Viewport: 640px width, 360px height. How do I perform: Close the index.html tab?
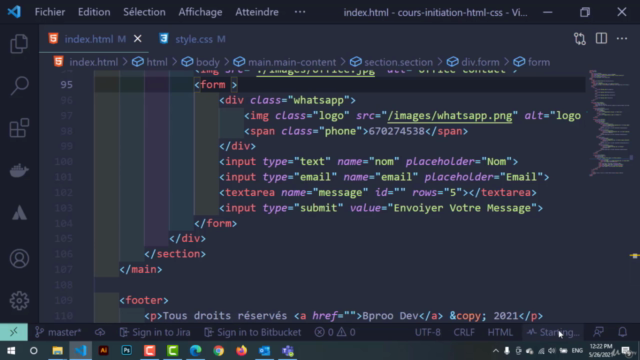[x=138, y=39]
